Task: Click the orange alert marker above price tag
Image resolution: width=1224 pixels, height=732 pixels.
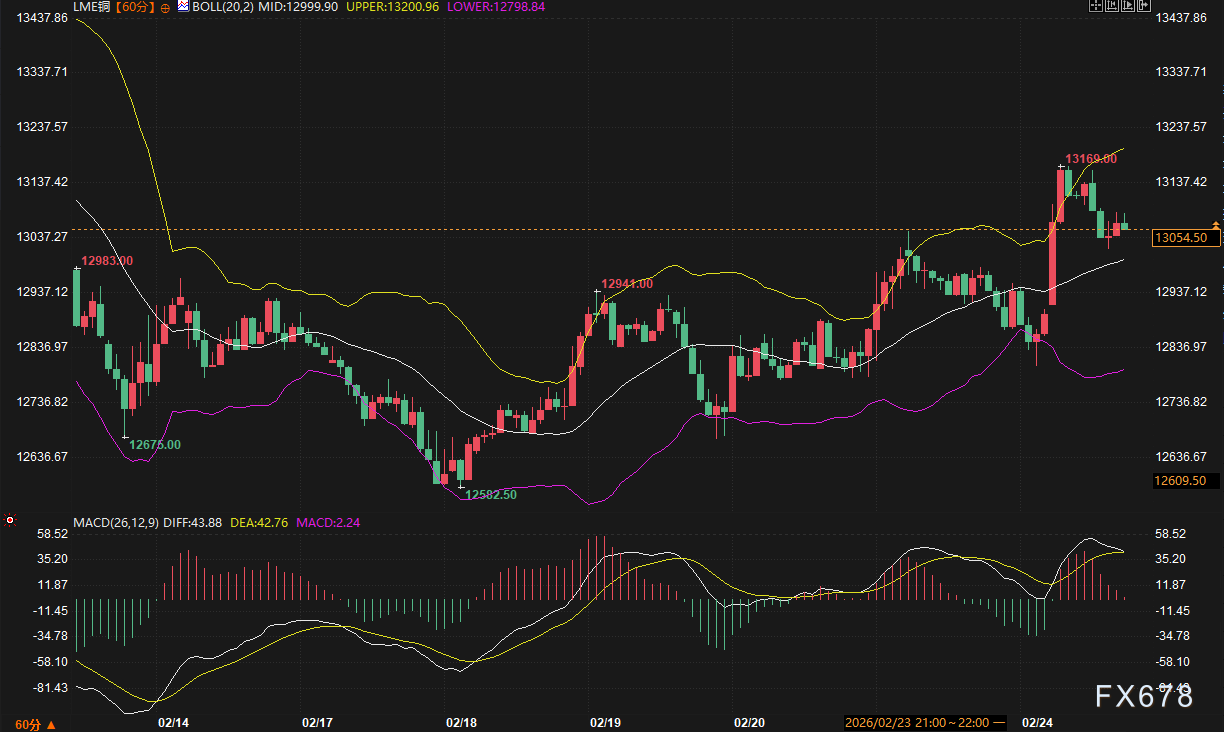Action: (x=1215, y=224)
